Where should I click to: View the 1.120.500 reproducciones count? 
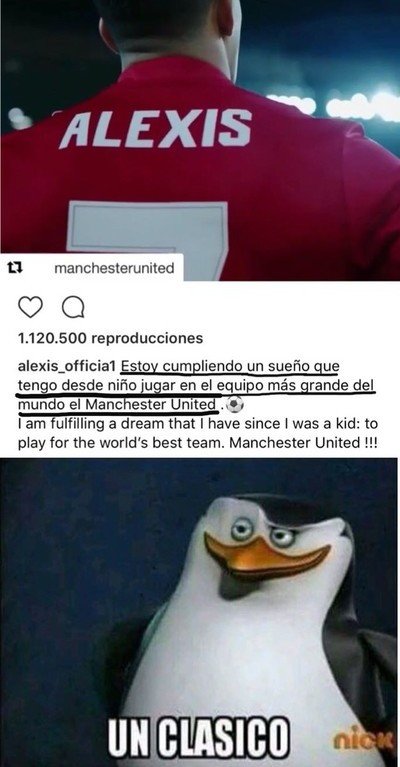click(110, 338)
